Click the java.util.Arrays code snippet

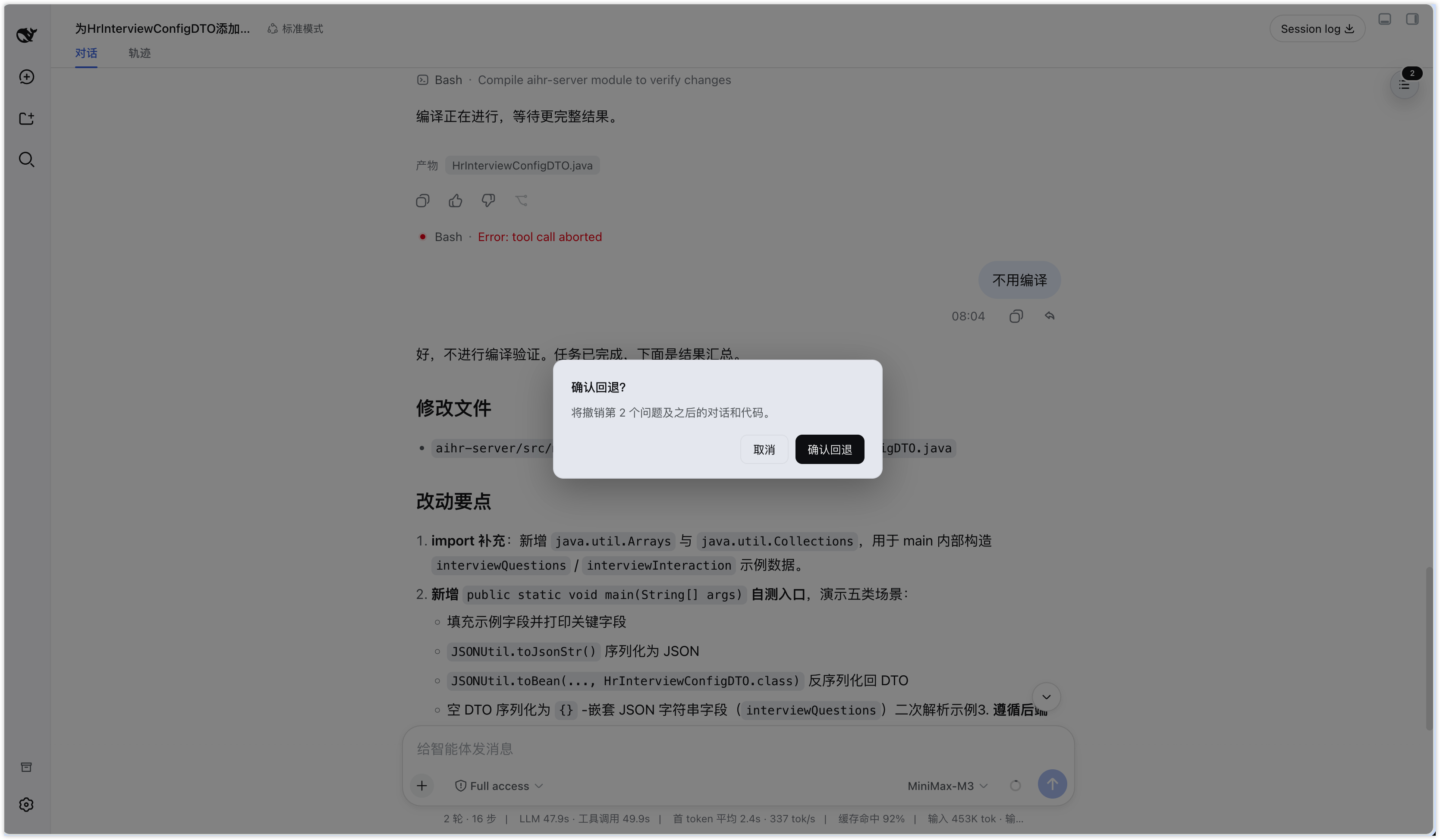(x=613, y=541)
